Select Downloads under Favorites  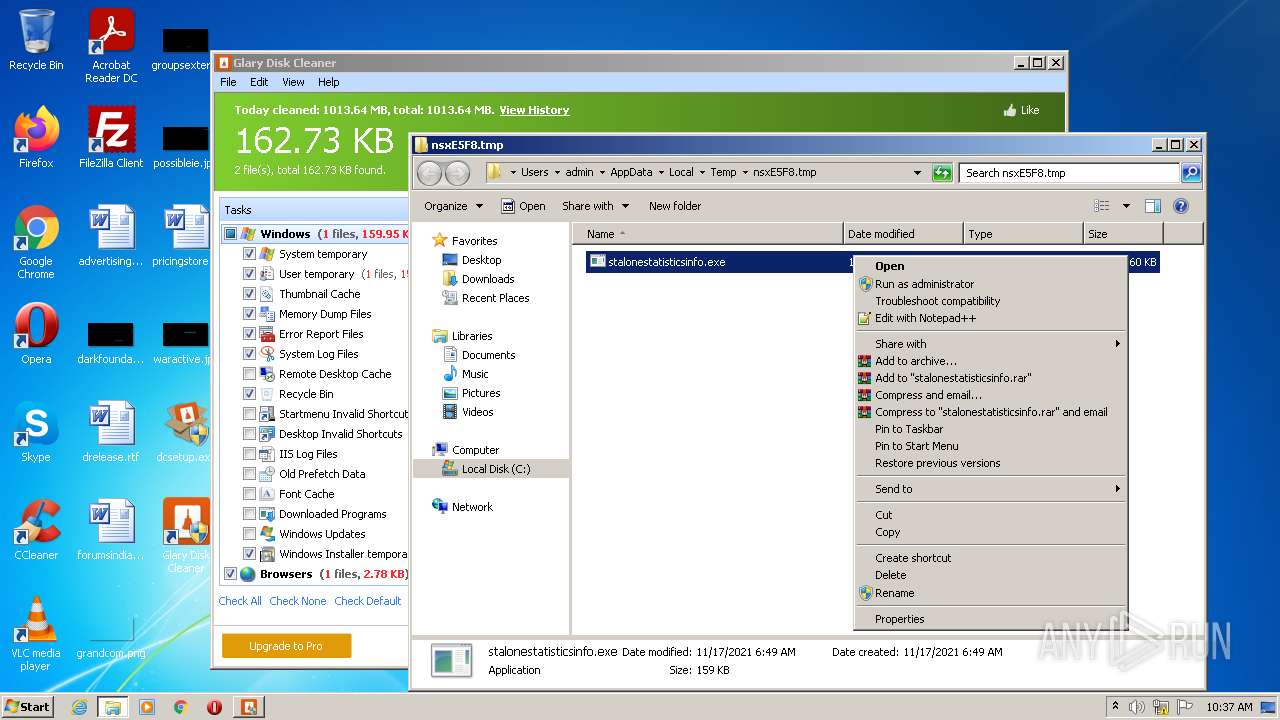tap(488, 279)
